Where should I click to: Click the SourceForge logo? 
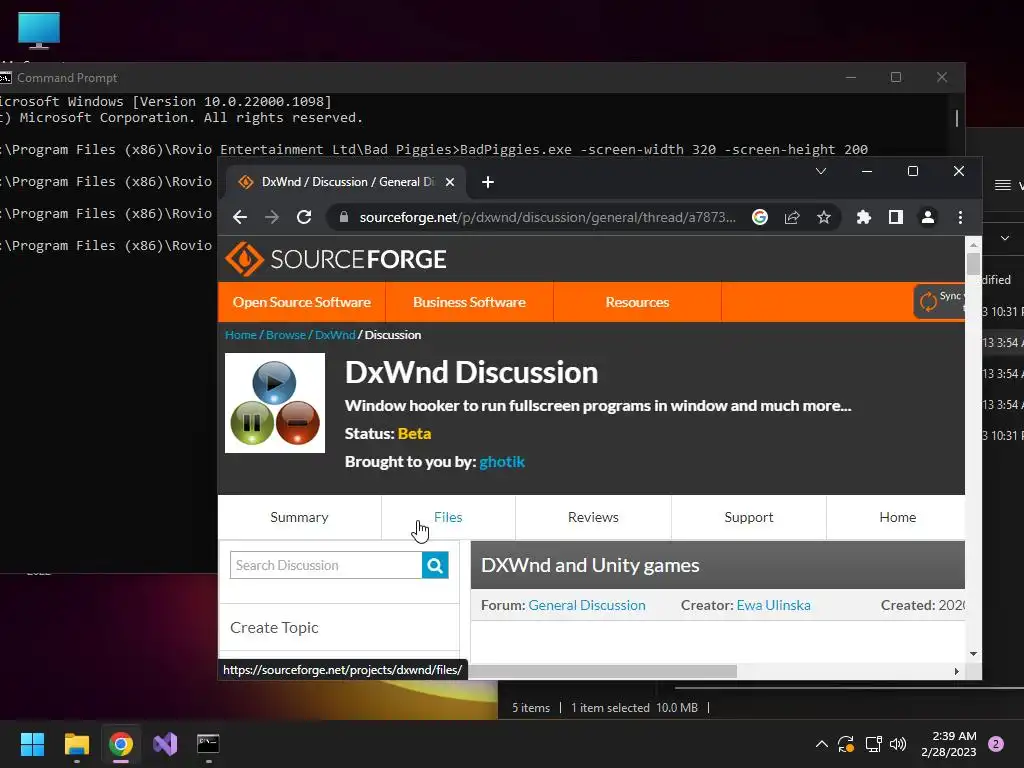[336, 259]
